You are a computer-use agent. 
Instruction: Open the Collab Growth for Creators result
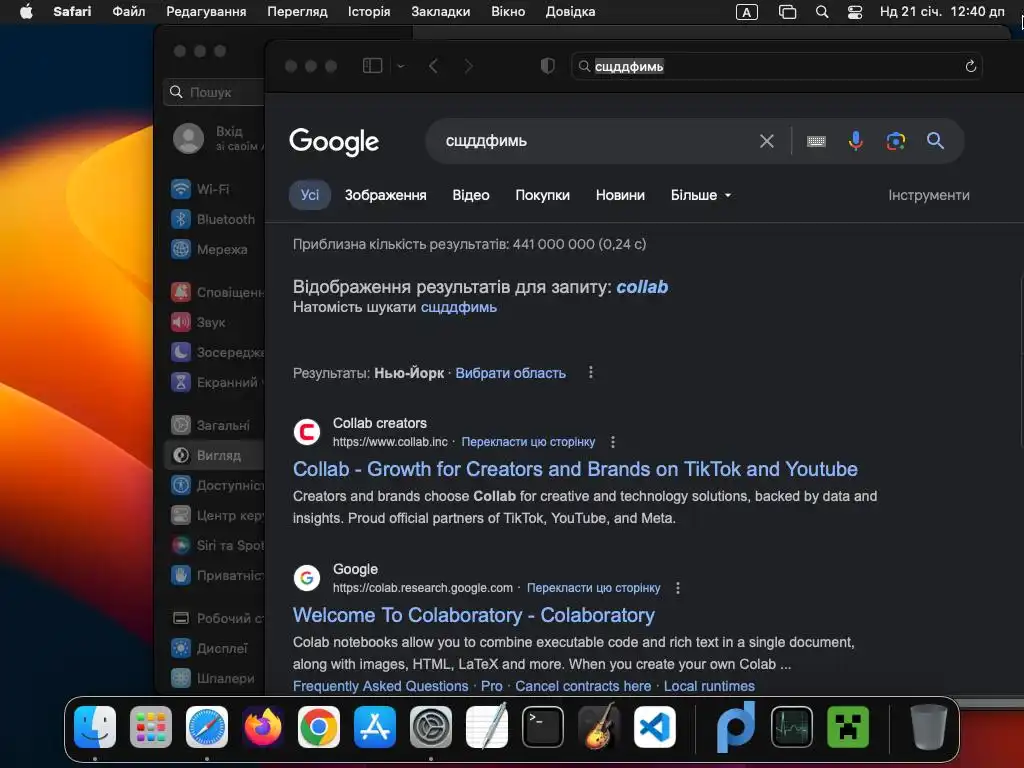[575, 469]
